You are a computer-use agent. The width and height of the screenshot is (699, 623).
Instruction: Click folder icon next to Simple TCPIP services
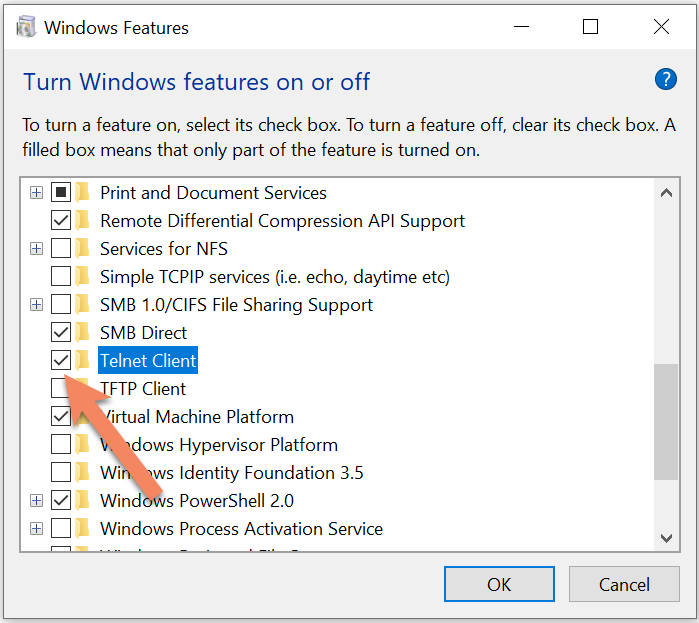coord(82,277)
